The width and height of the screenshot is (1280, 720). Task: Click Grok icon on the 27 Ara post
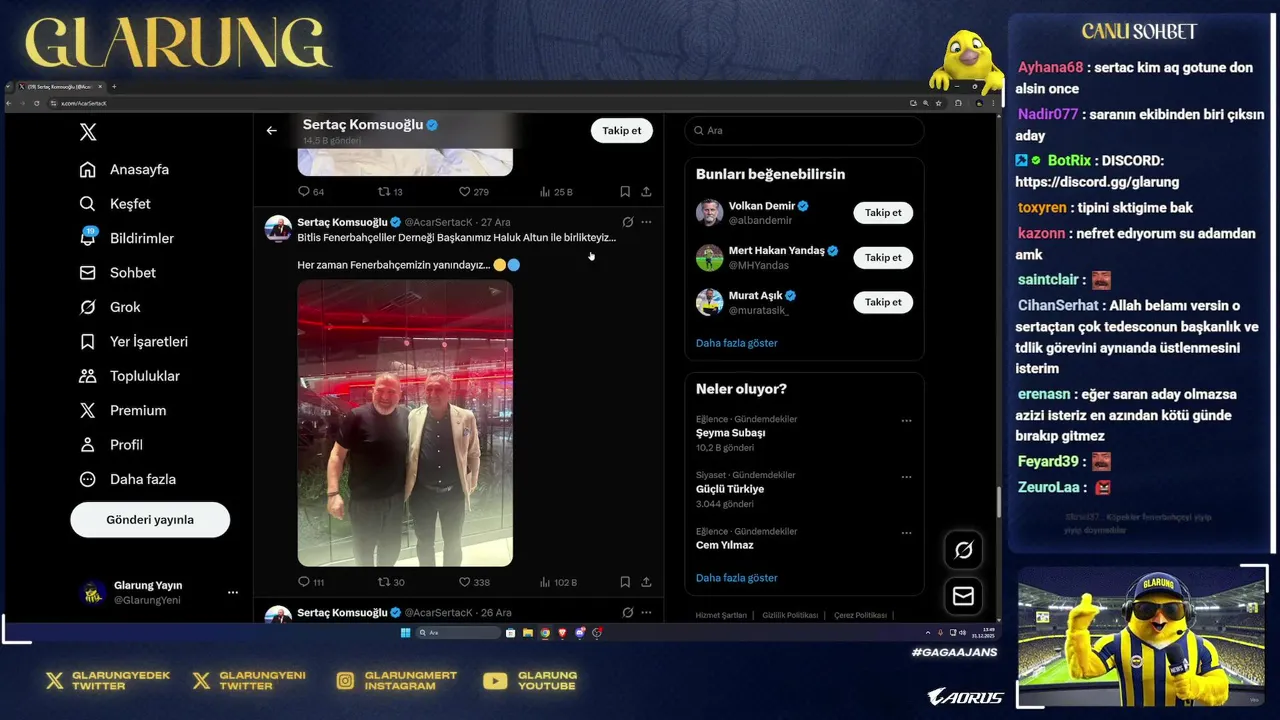(x=627, y=222)
